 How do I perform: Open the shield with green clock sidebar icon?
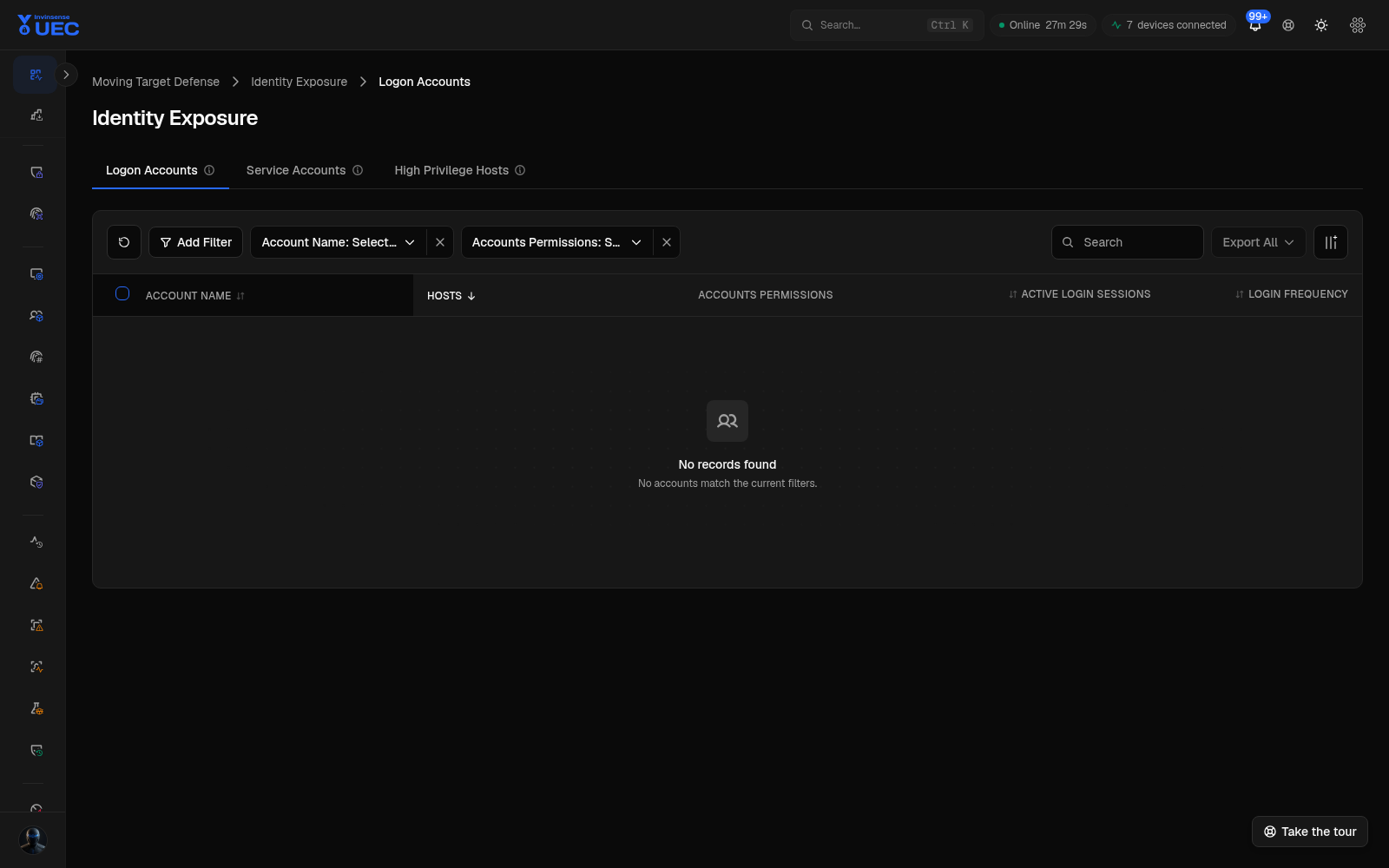coord(36,750)
